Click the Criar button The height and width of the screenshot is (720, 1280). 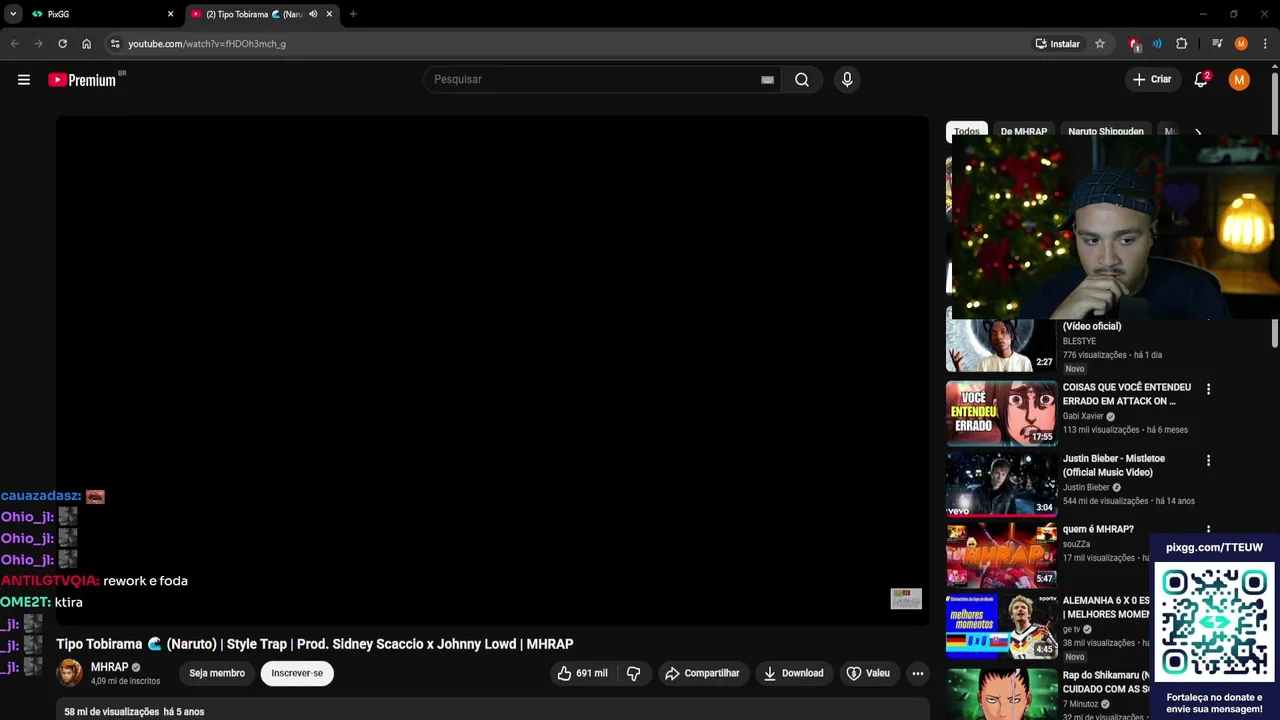(x=1152, y=80)
